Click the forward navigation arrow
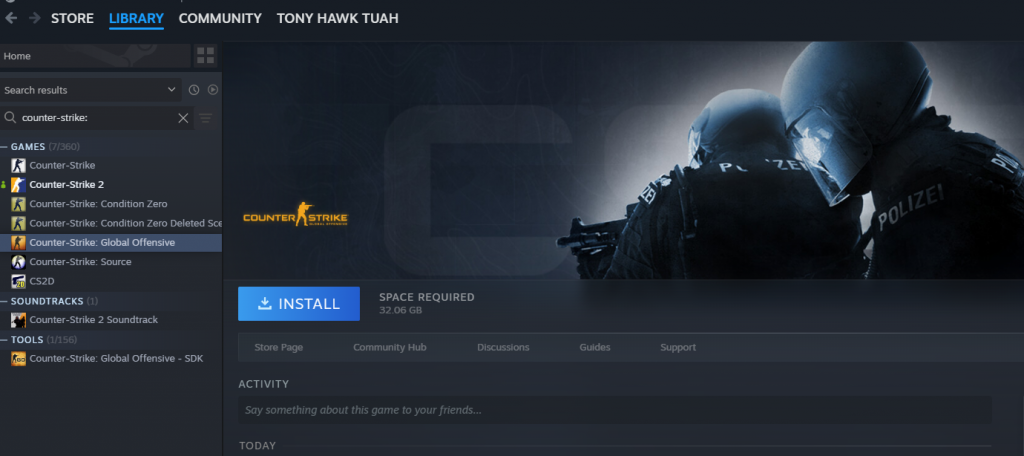Screen dimensions: 1024x456 [x=35, y=18]
